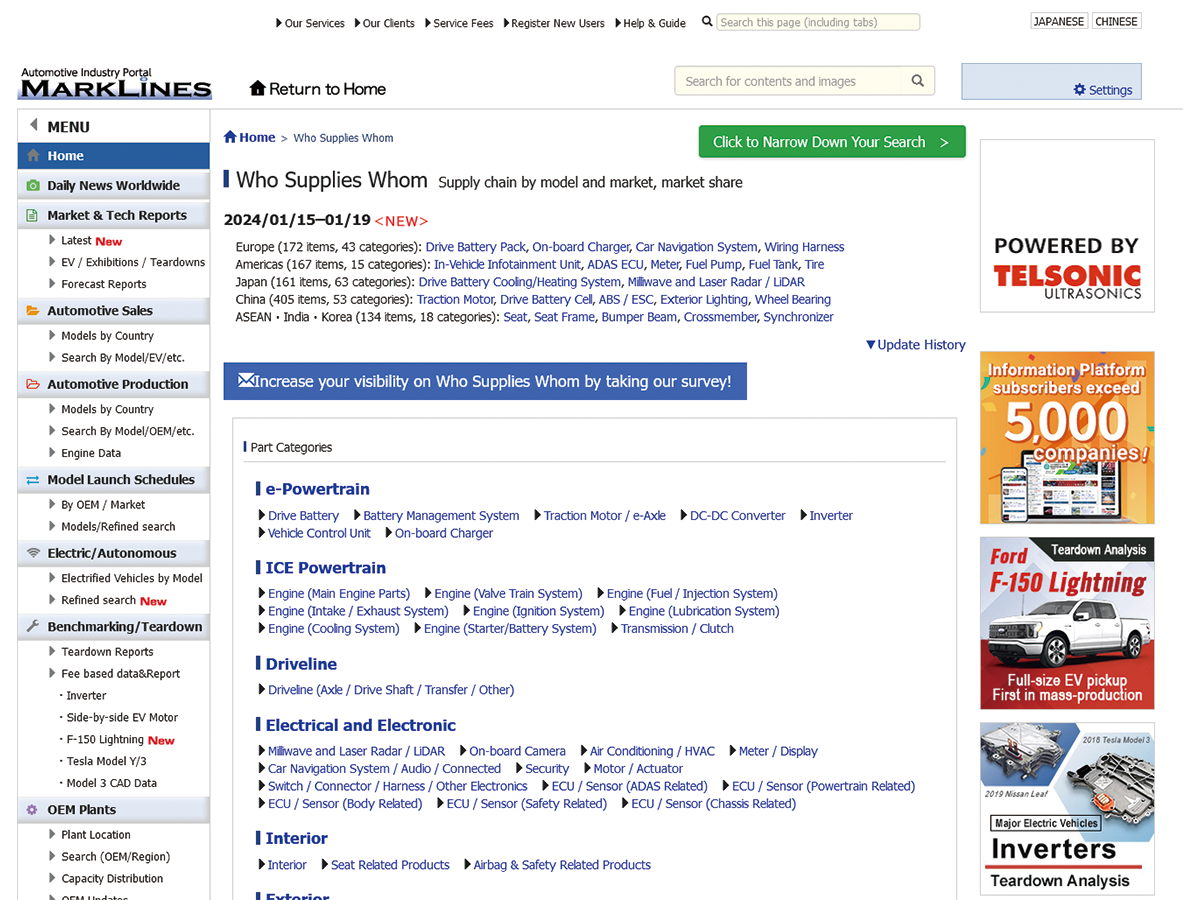Open Settings gear icon
Viewport: 1200px width, 900px height.
point(1079,90)
